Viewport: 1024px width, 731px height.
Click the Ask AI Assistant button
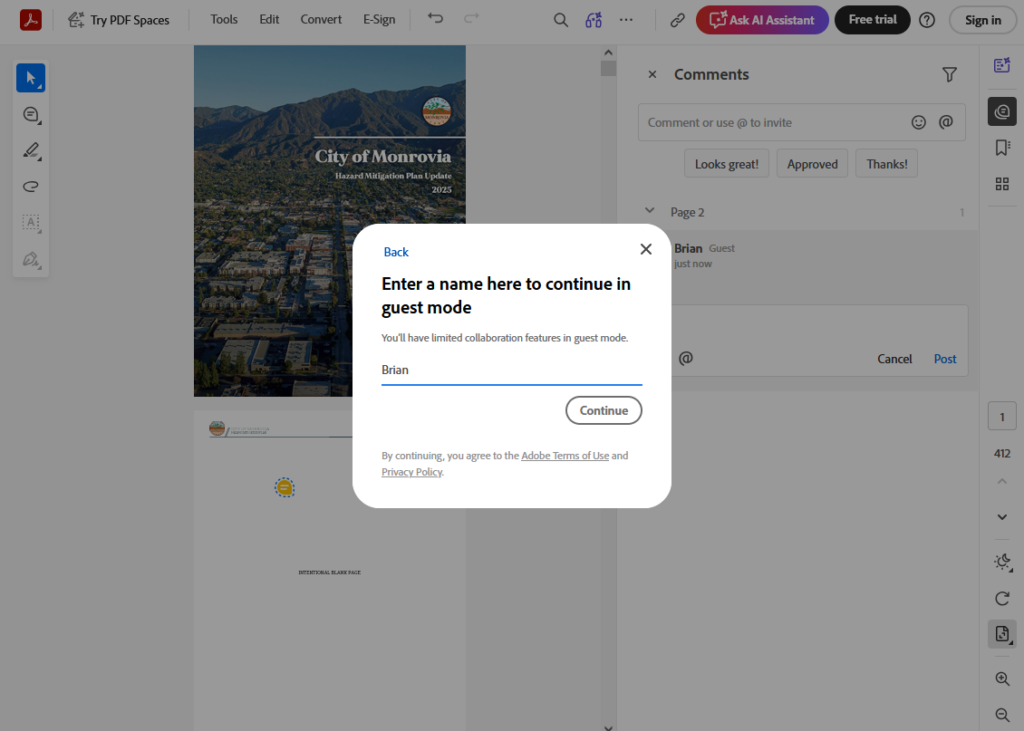(x=762, y=20)
